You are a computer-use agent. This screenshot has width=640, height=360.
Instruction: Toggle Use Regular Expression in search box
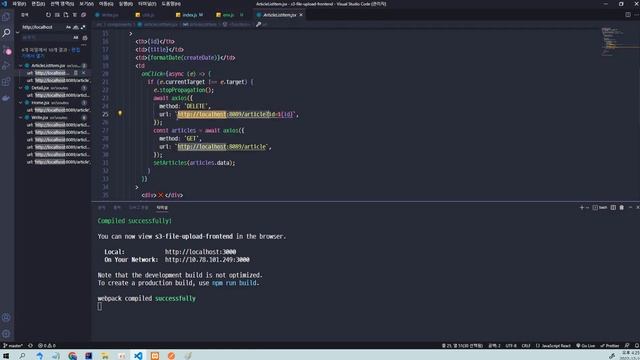click(83, 27)
